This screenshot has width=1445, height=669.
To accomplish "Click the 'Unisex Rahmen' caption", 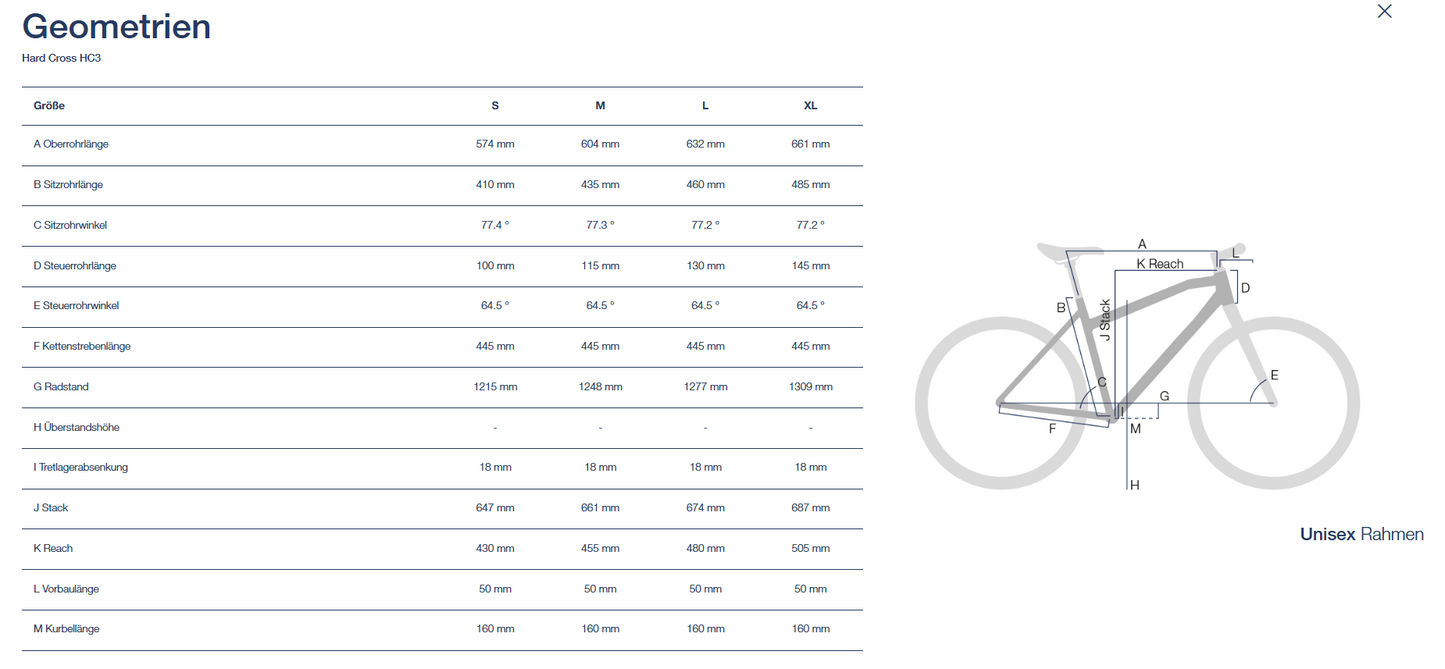I will pos(1361,534).
